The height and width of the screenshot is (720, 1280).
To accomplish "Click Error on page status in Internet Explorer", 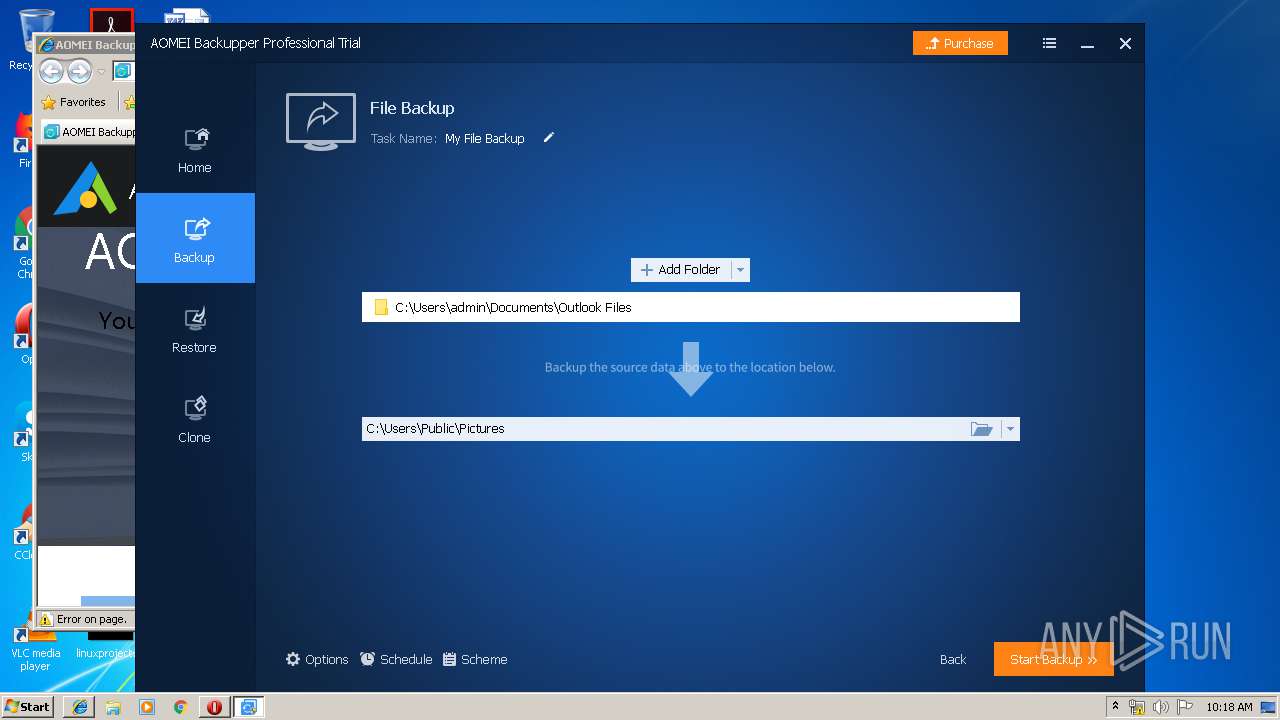I will point(84,619).
